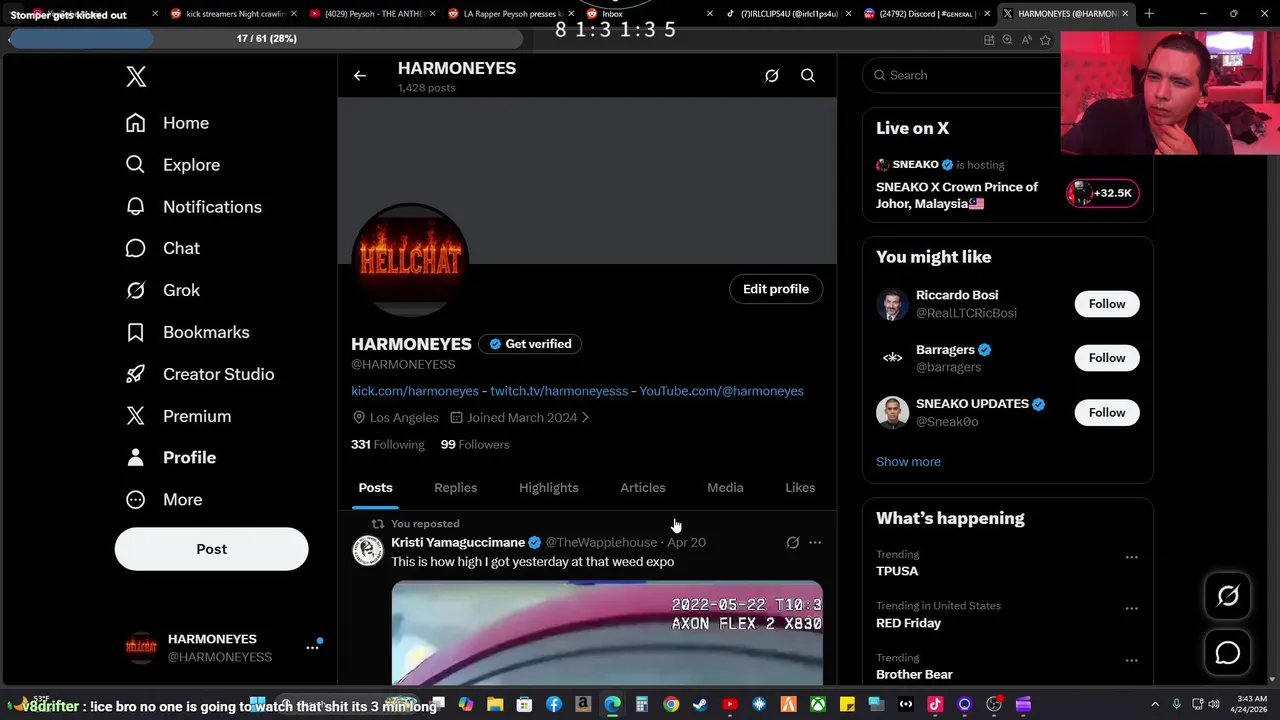Click Show more under You might like
The image size is (1280, 720).
pyautogui.click(x=908, y=461)
